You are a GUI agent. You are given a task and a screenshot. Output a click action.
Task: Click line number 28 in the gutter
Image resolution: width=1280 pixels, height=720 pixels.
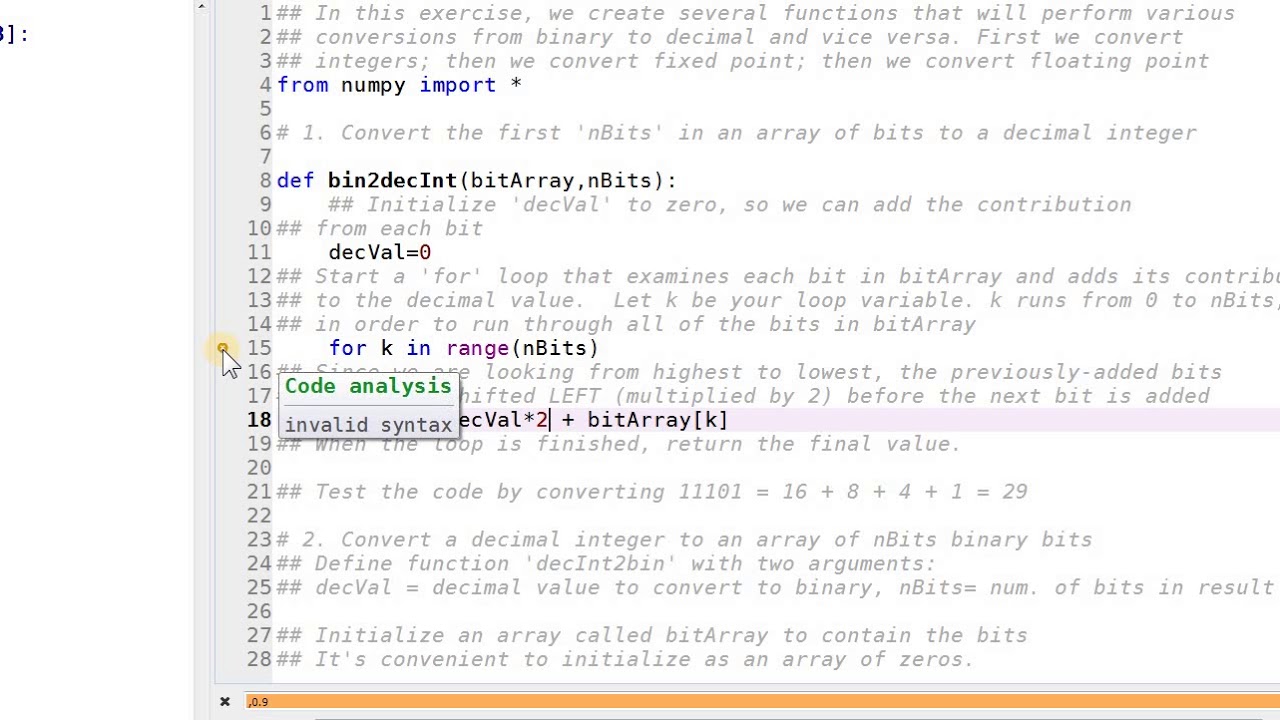(259, 660)
